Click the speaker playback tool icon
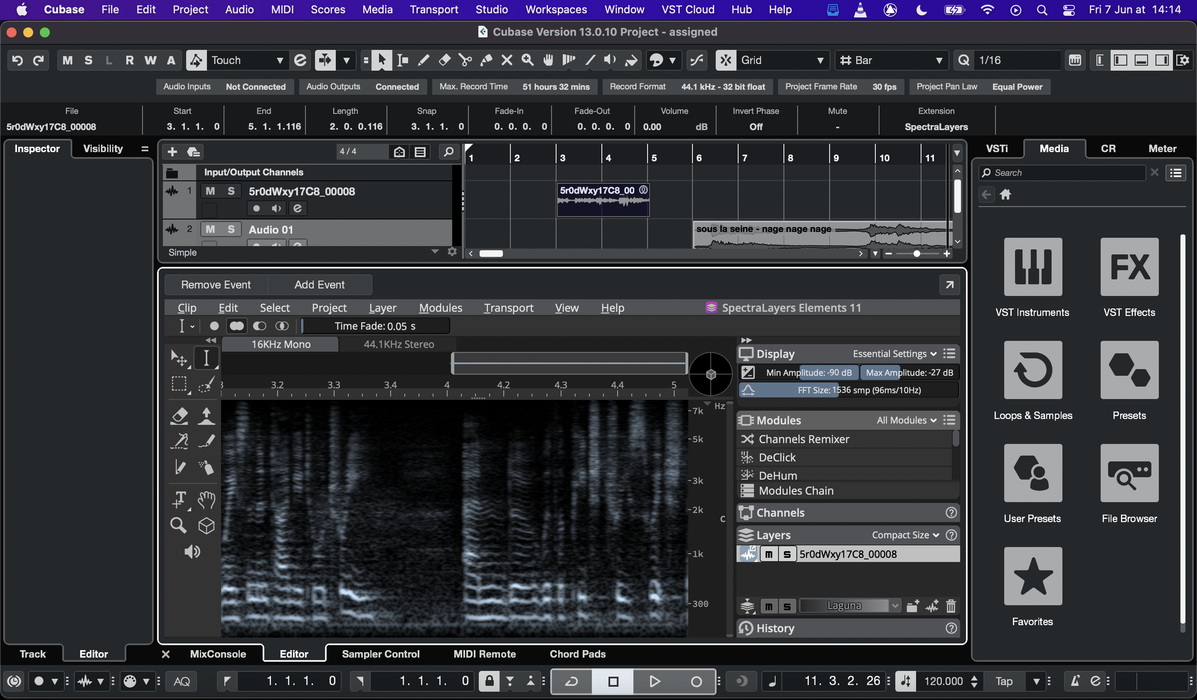This screenshot has width=1197, height=700. coord(192,551)
